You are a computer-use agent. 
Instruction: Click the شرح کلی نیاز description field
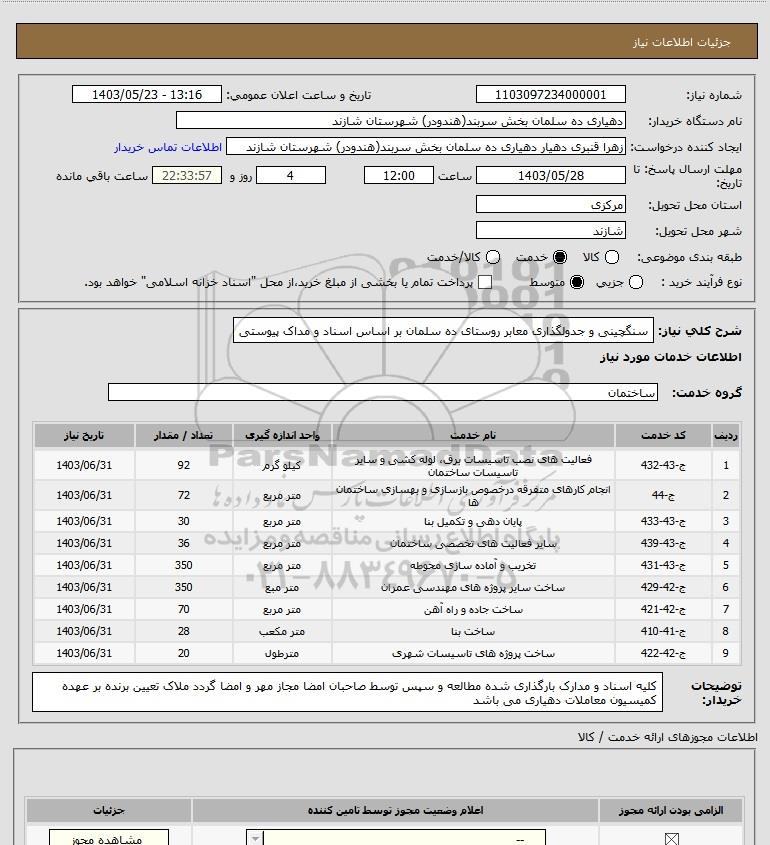click(443, 330)
